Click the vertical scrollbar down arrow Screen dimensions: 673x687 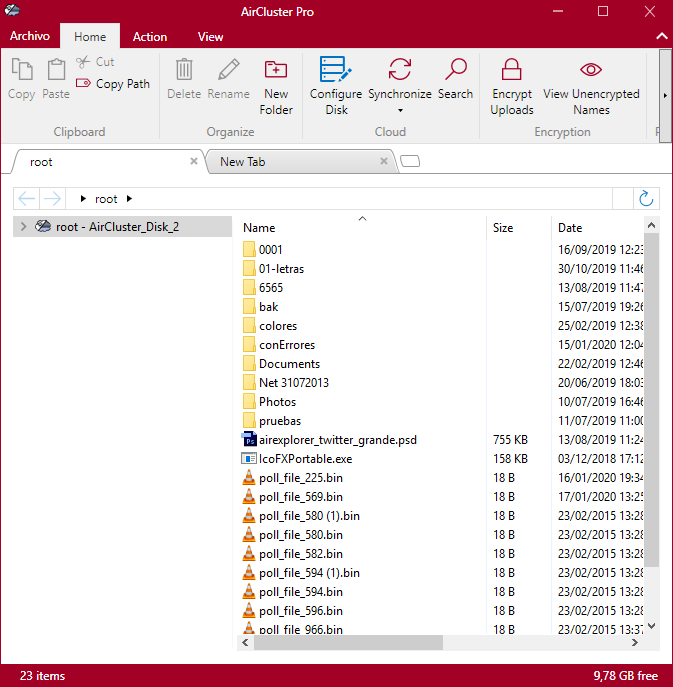[652, 626]
